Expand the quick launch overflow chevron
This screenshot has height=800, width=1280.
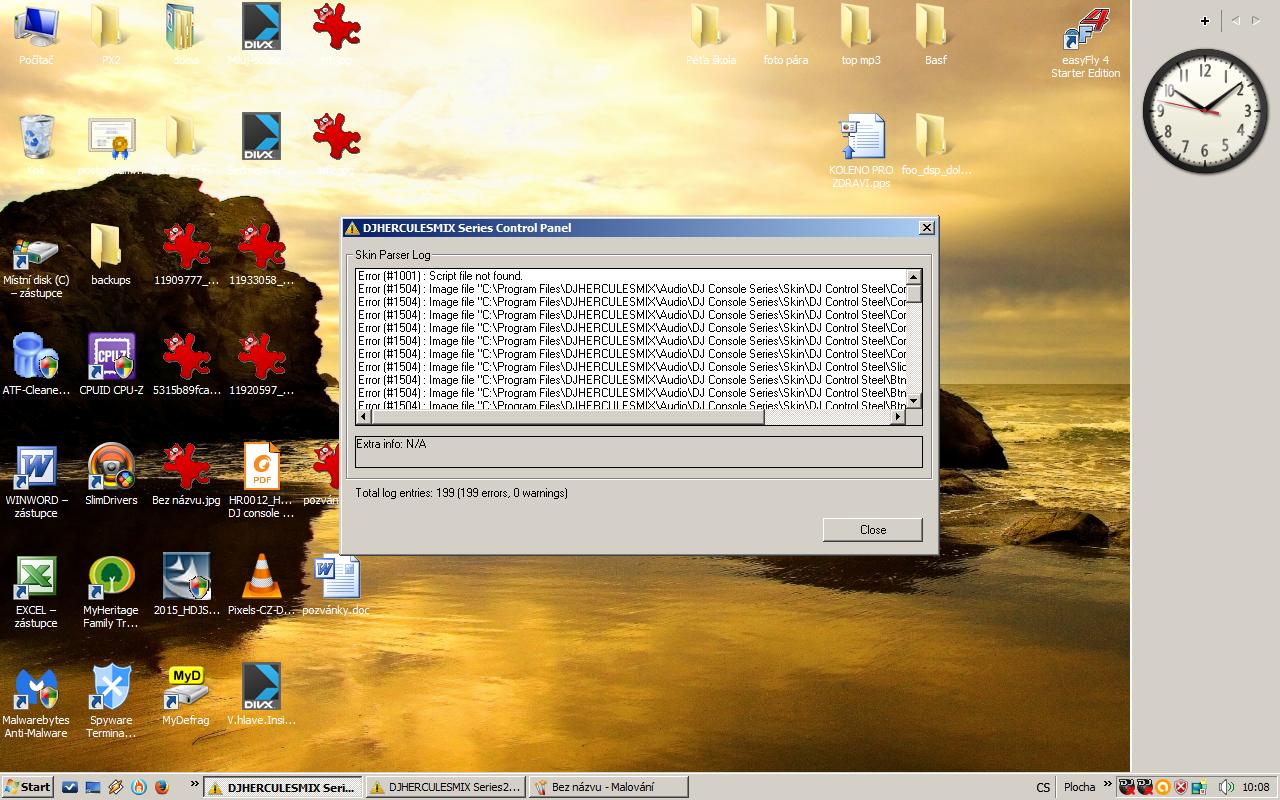pyautogui.click(x=194, y=784)
